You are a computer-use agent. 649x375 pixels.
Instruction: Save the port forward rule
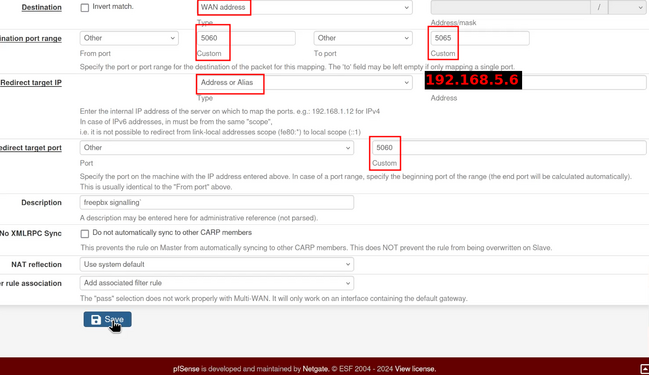point(108,320)
